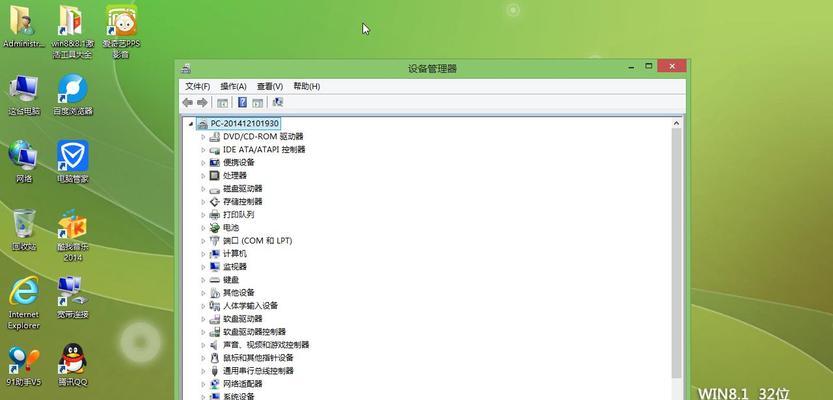Expand the DVD/CD-ROM 驱动器 node
Screen dimensions: 833x400
203,137
